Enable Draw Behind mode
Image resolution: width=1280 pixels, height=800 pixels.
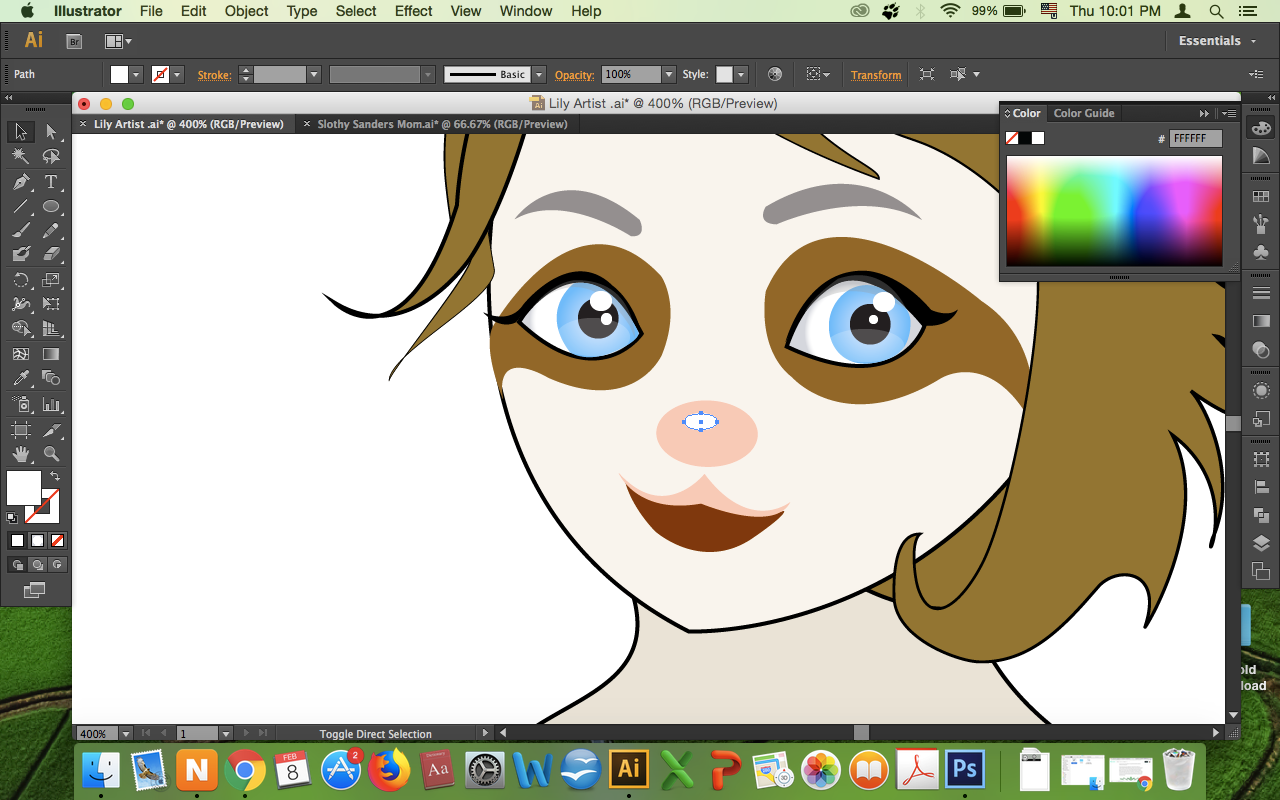pos(37,565)
